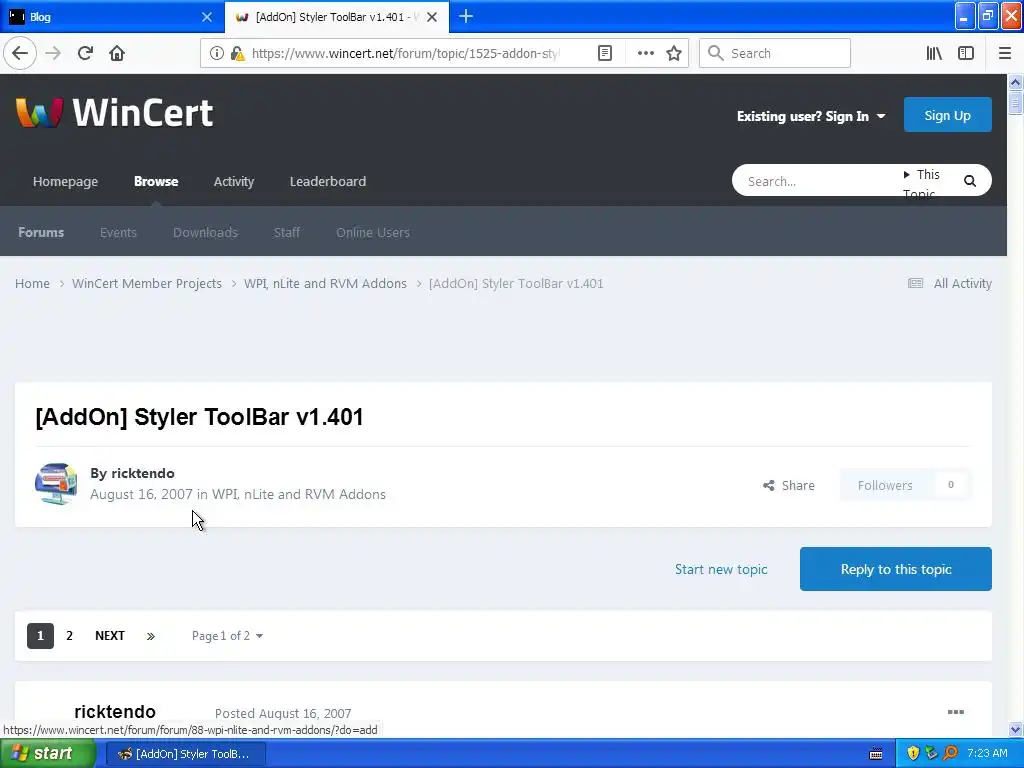Jump to last page double-arrow icon

pos(151,636)
